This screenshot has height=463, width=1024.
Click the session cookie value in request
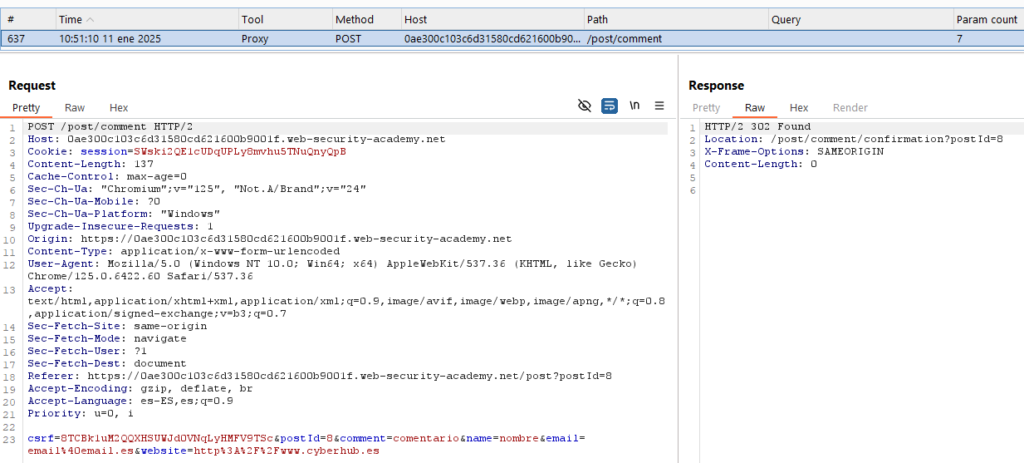[240, 152]
